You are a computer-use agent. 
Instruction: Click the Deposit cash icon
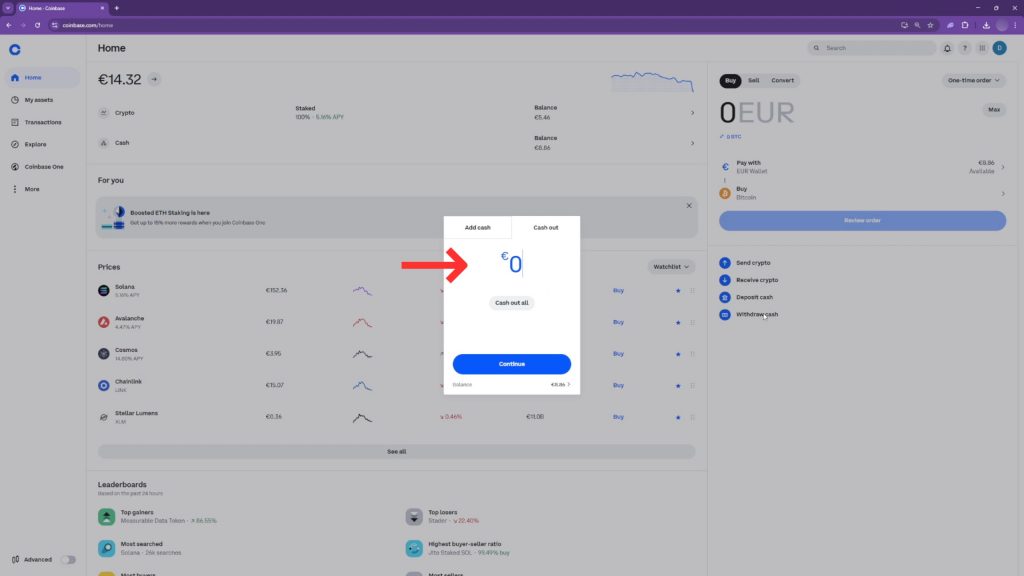pyautogui.click(x=725, y=297)
